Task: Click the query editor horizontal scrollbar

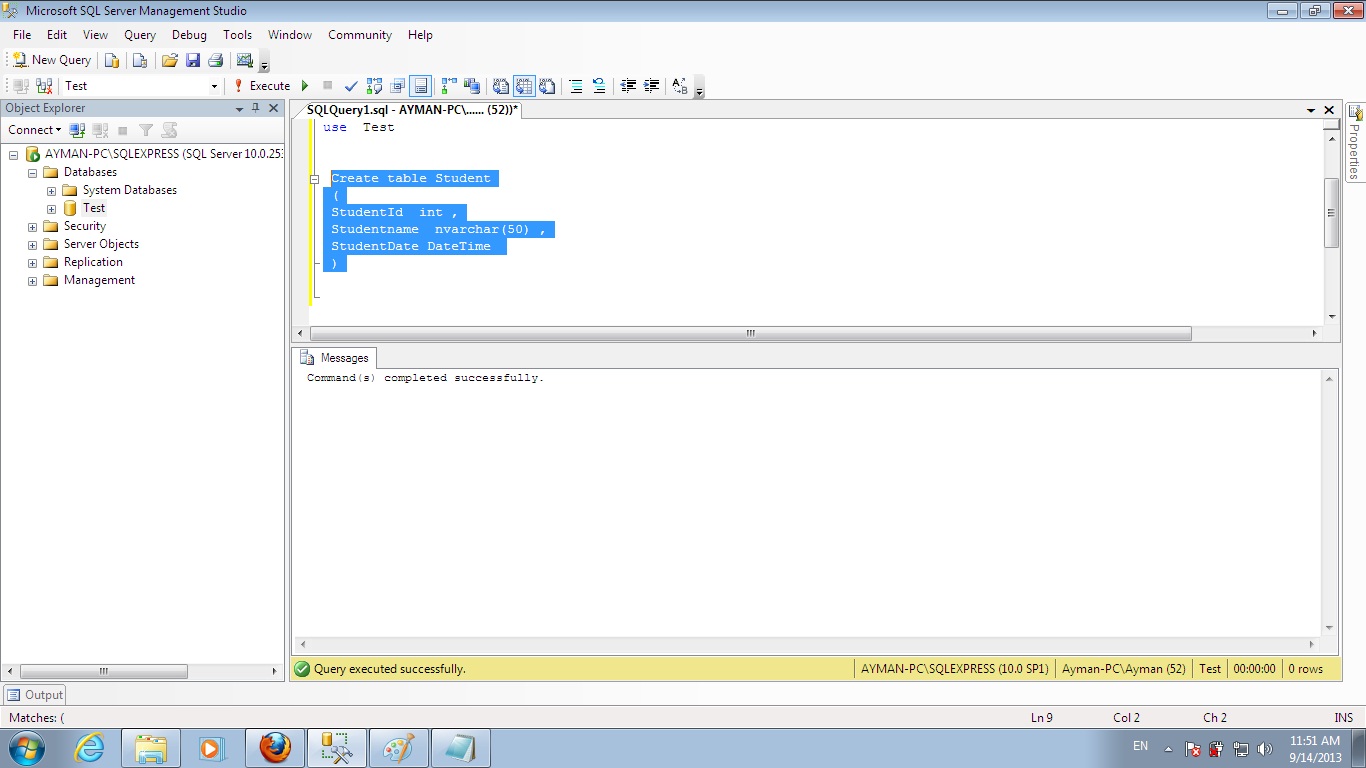Action: pyautogui.click(x=750, y=334)
